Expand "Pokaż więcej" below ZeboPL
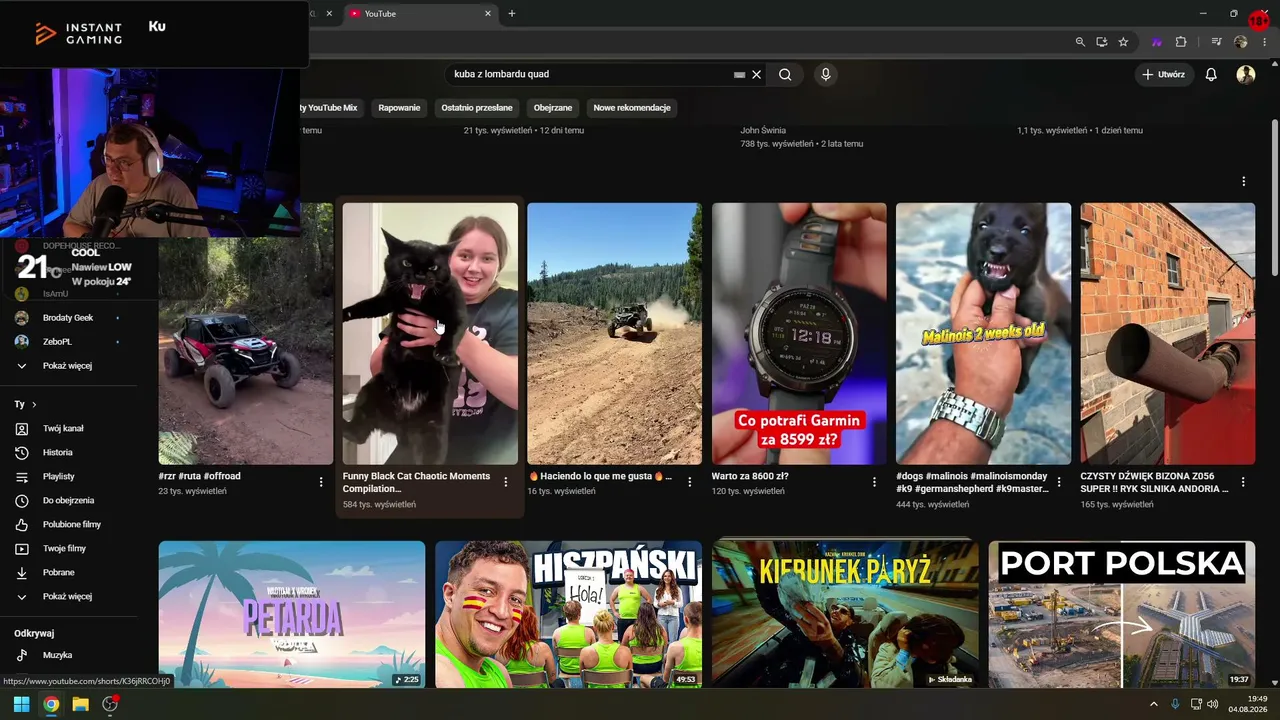Image resolution: width=1280 pixels, height=720 pixels. [x=67, y=366]
